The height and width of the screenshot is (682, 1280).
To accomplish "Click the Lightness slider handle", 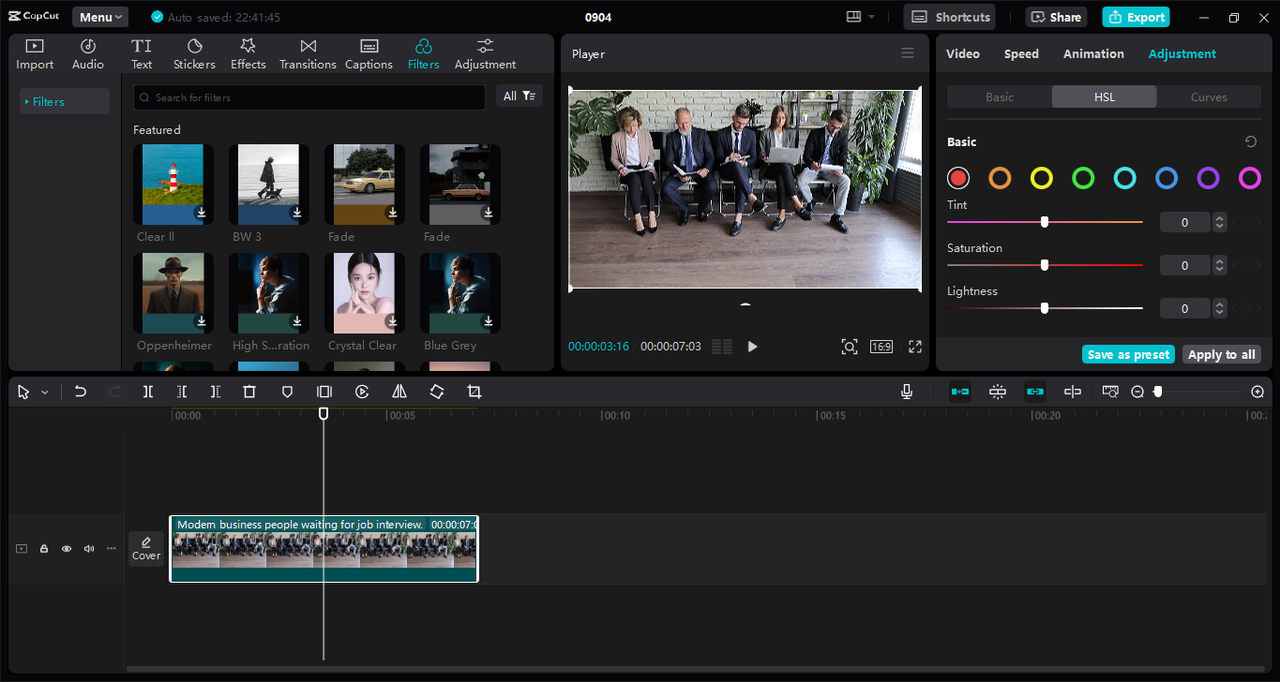I will (x=1044, y=308).
